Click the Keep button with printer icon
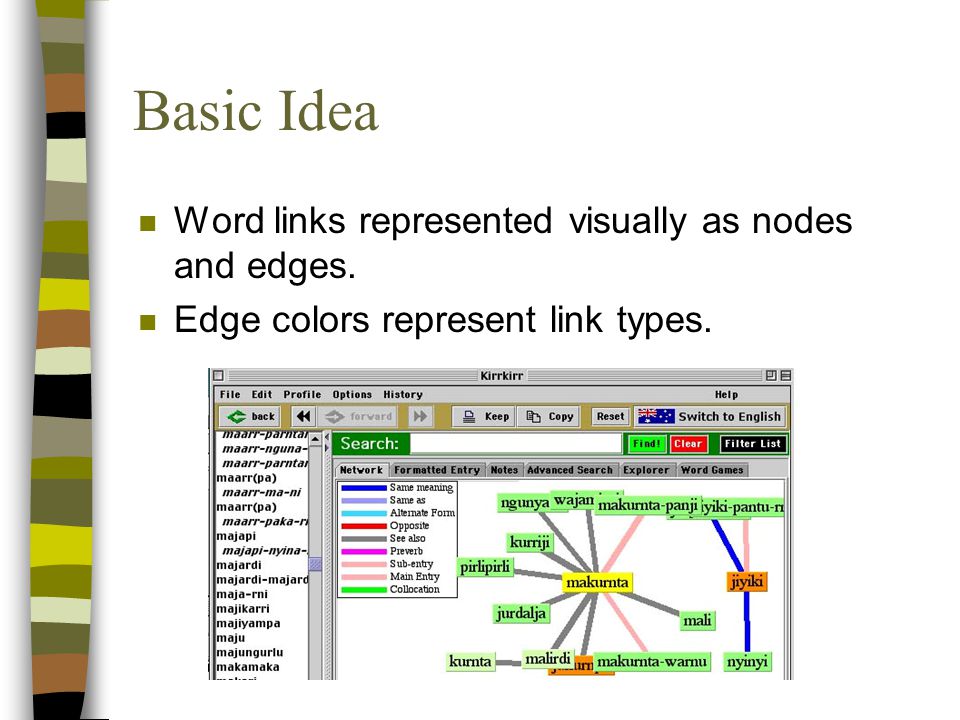 click(x=484, y=416)
